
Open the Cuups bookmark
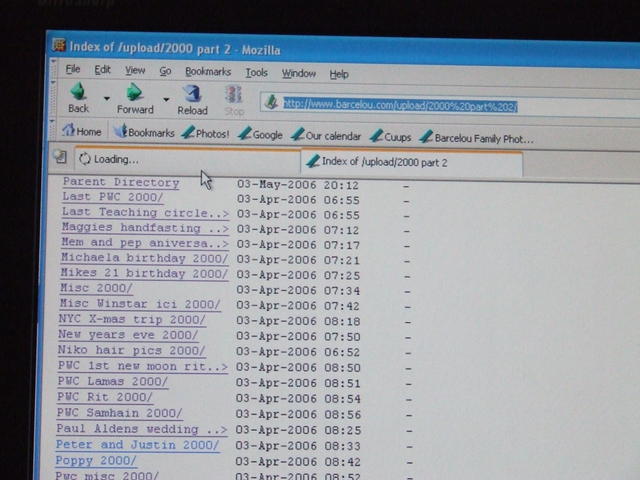pos(390,137)
